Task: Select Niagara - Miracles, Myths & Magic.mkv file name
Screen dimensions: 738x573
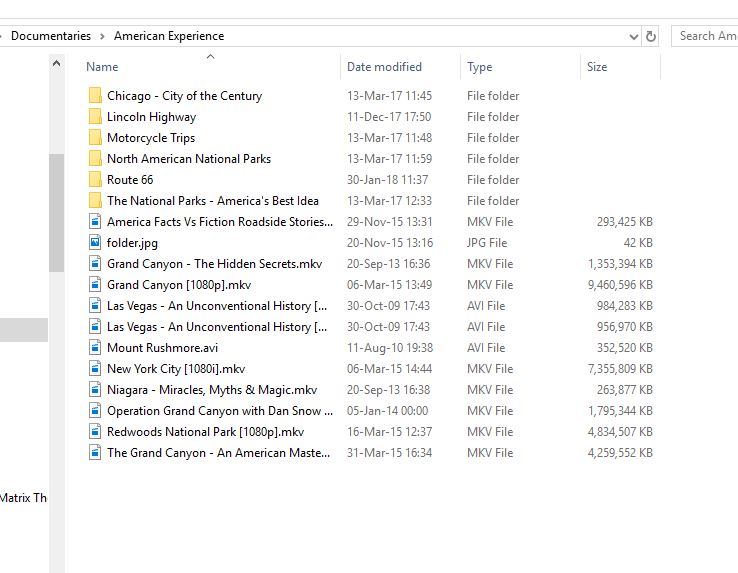Action: coord(212,390)
